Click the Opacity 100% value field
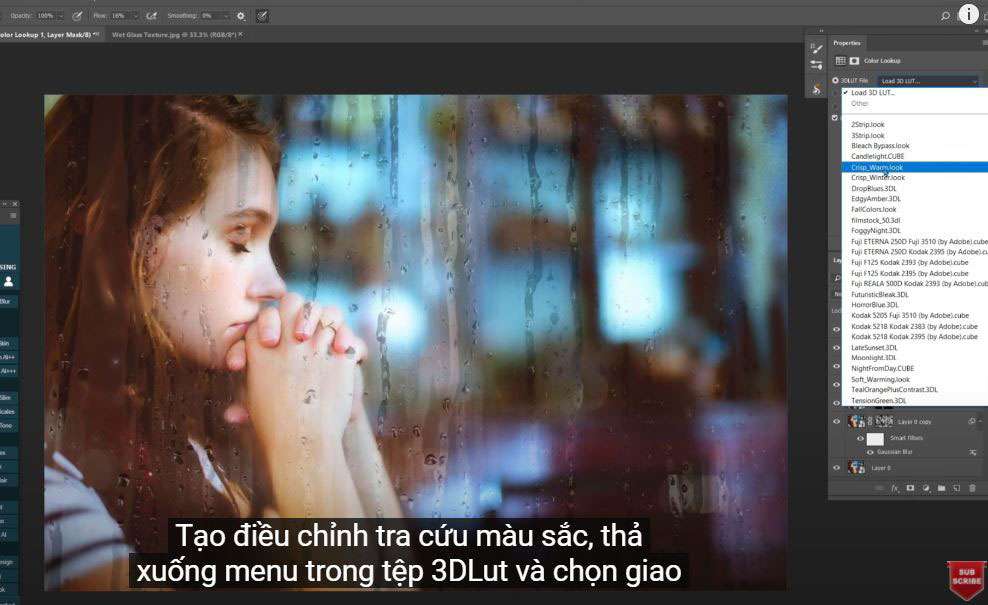This screenshot has width=988, height=605. point(46,16)
